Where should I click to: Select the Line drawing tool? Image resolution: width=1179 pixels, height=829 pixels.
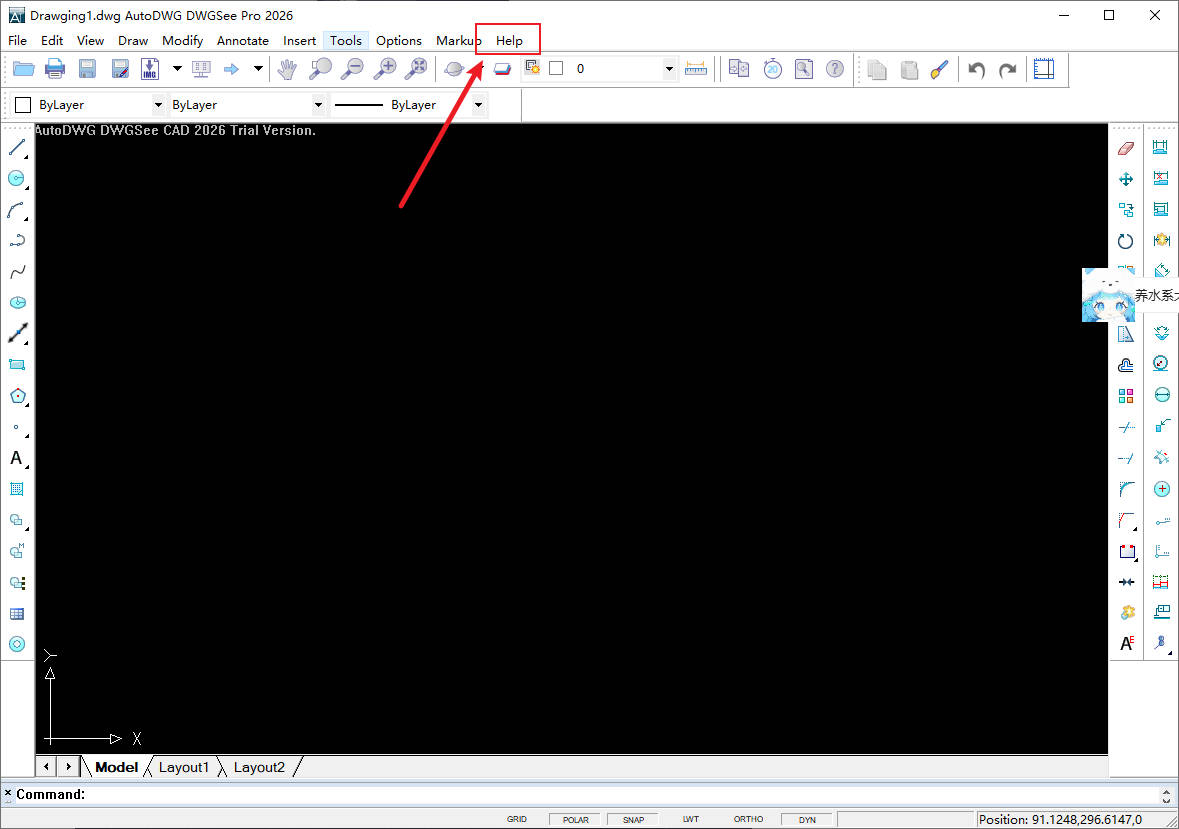pos(17,147)
